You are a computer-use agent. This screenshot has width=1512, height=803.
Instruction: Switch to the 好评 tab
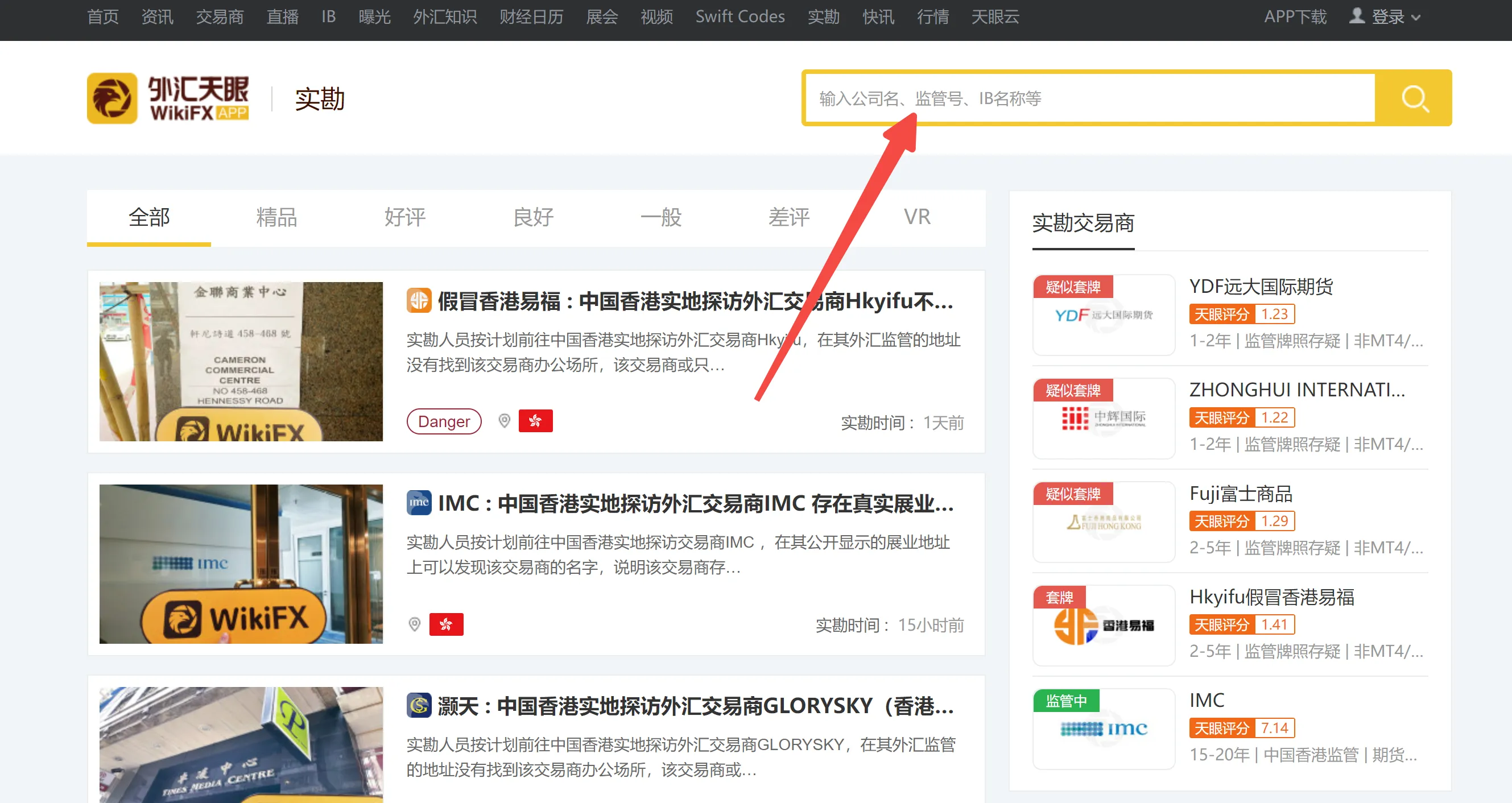pos(405,217)
